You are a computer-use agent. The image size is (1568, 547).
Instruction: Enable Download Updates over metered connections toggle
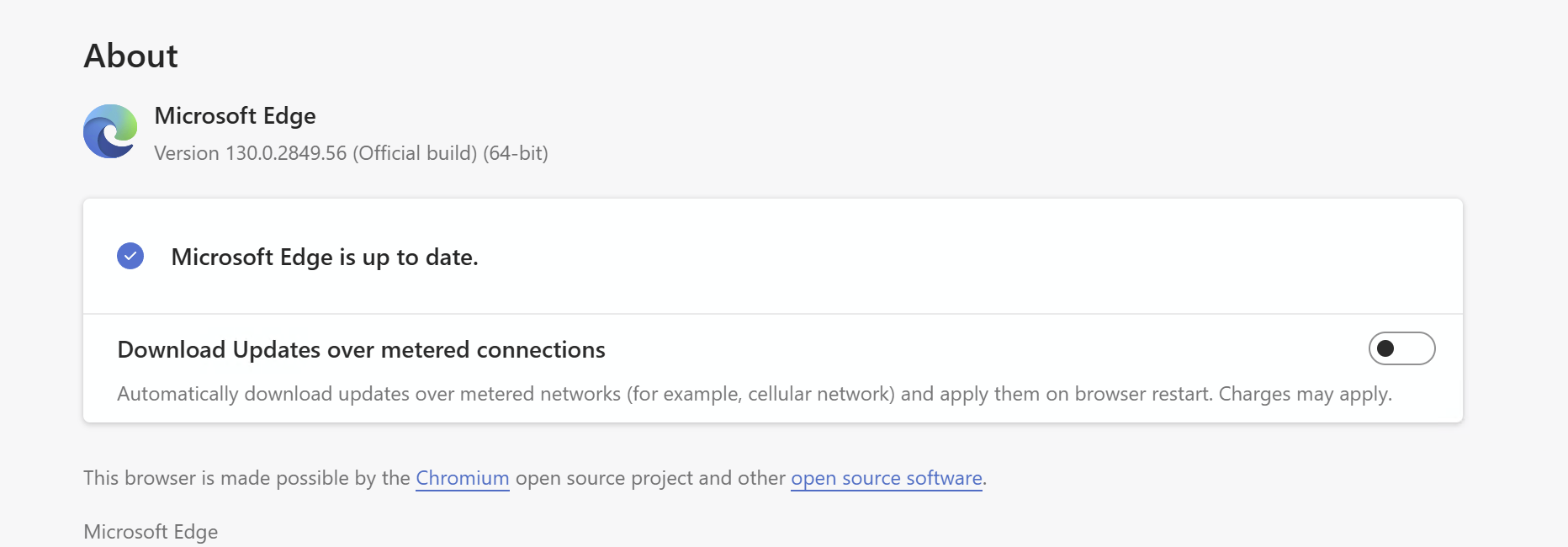coord(1401,348)
